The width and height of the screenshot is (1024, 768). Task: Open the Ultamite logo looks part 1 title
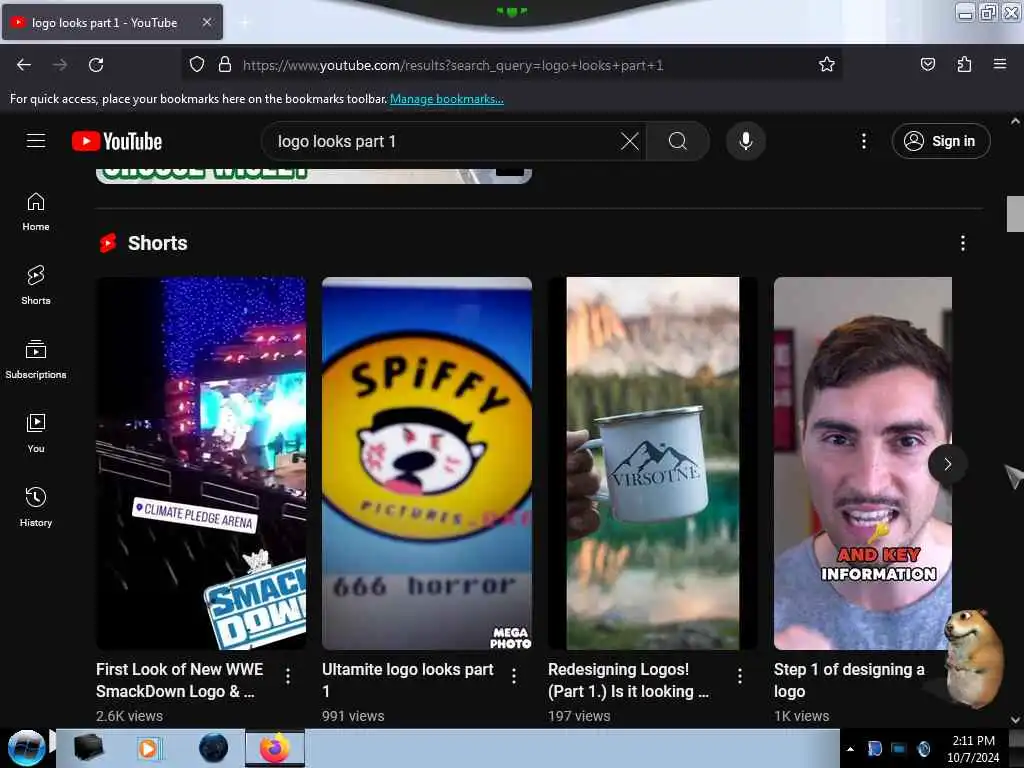[x=408, y=680]
